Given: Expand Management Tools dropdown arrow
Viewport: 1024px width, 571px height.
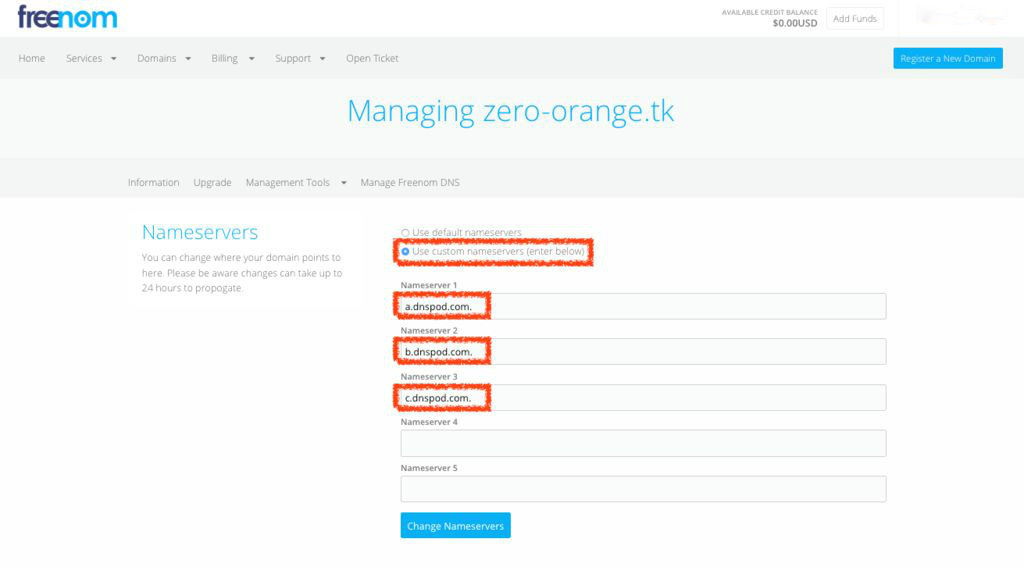Looking at the screenshot, I should (344, 183).
